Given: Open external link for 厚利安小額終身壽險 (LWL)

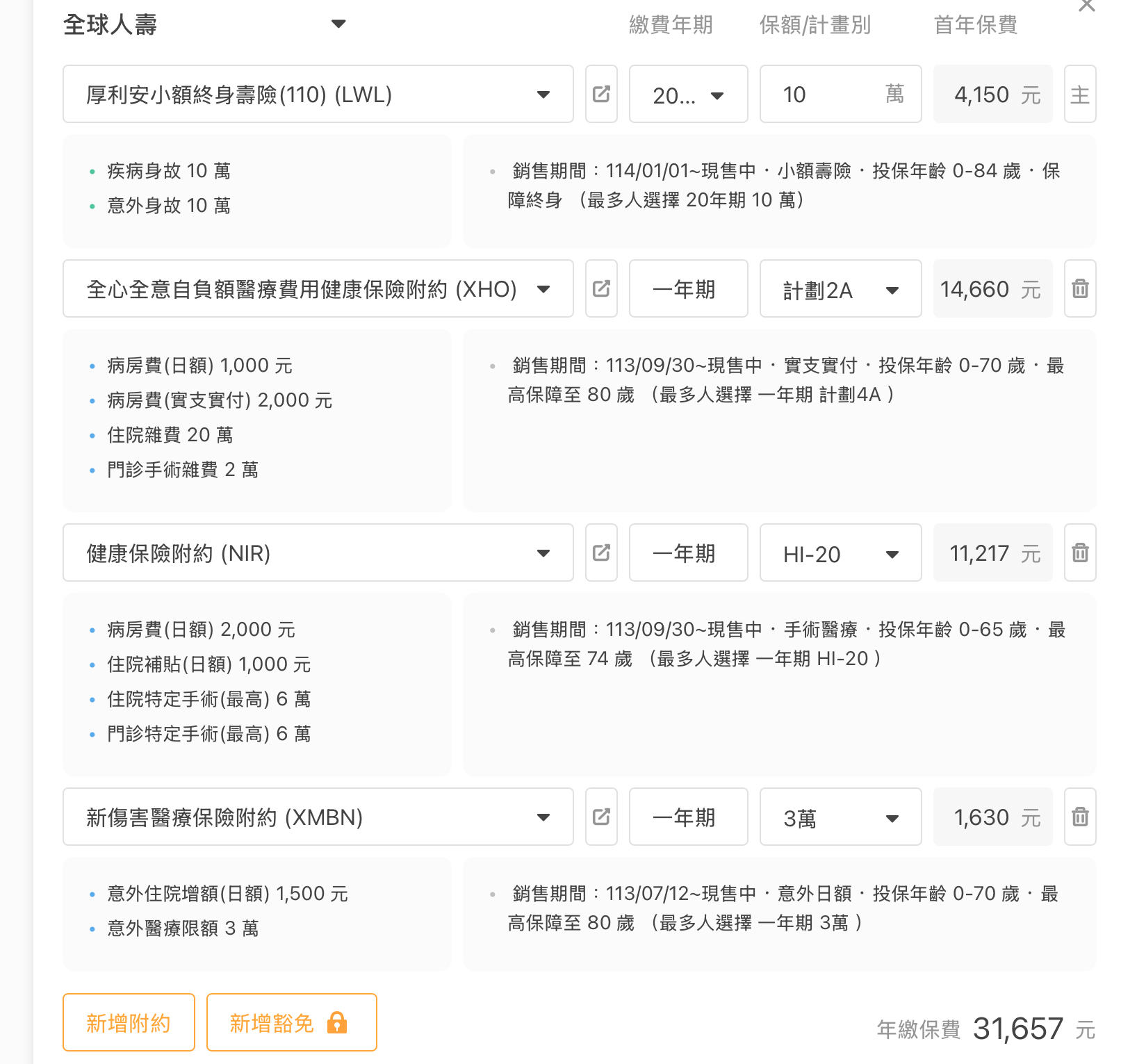Looking at the screenshot, I should coord(601,94).
